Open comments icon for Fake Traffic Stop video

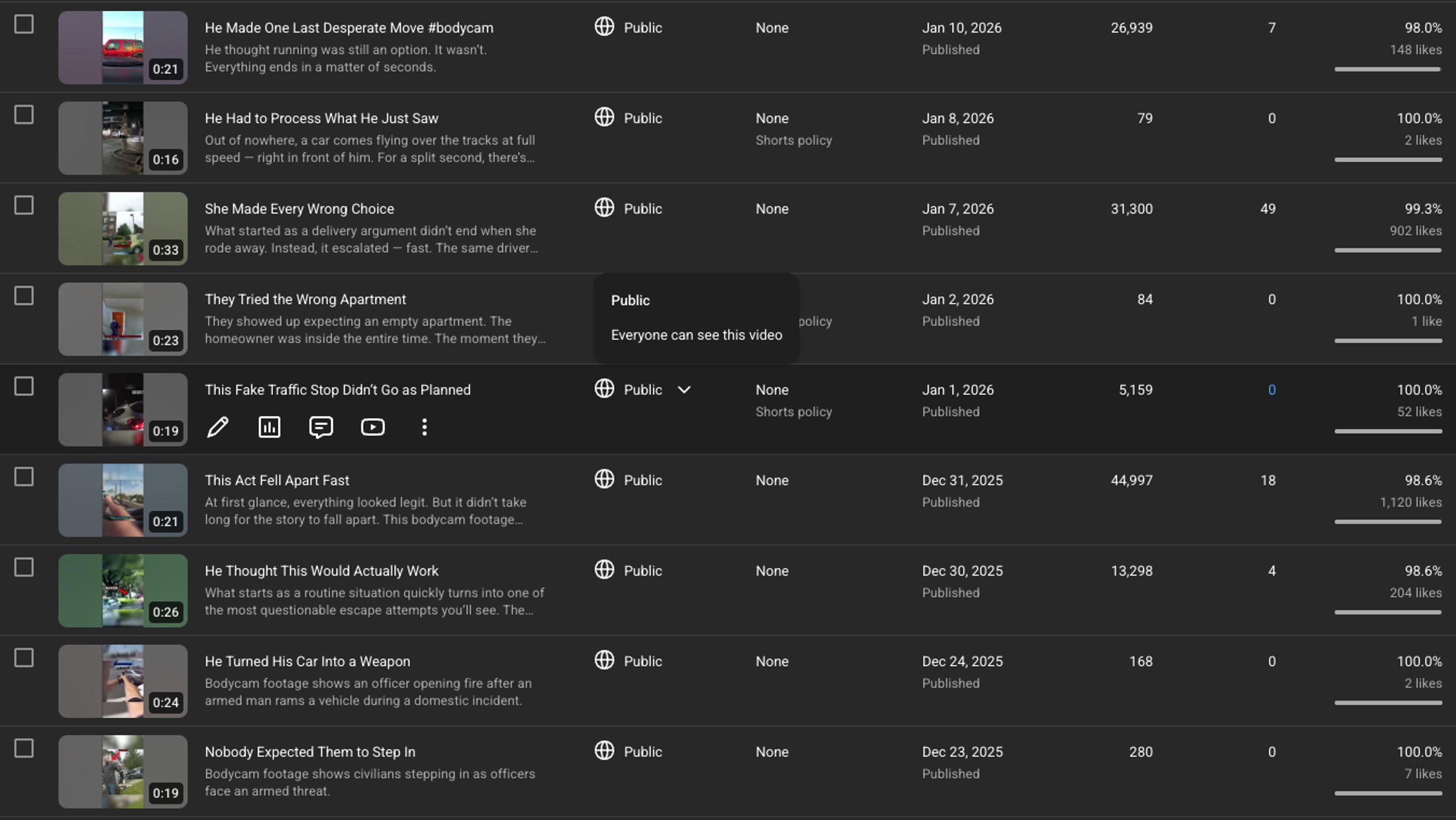click(x=321, y=427)
